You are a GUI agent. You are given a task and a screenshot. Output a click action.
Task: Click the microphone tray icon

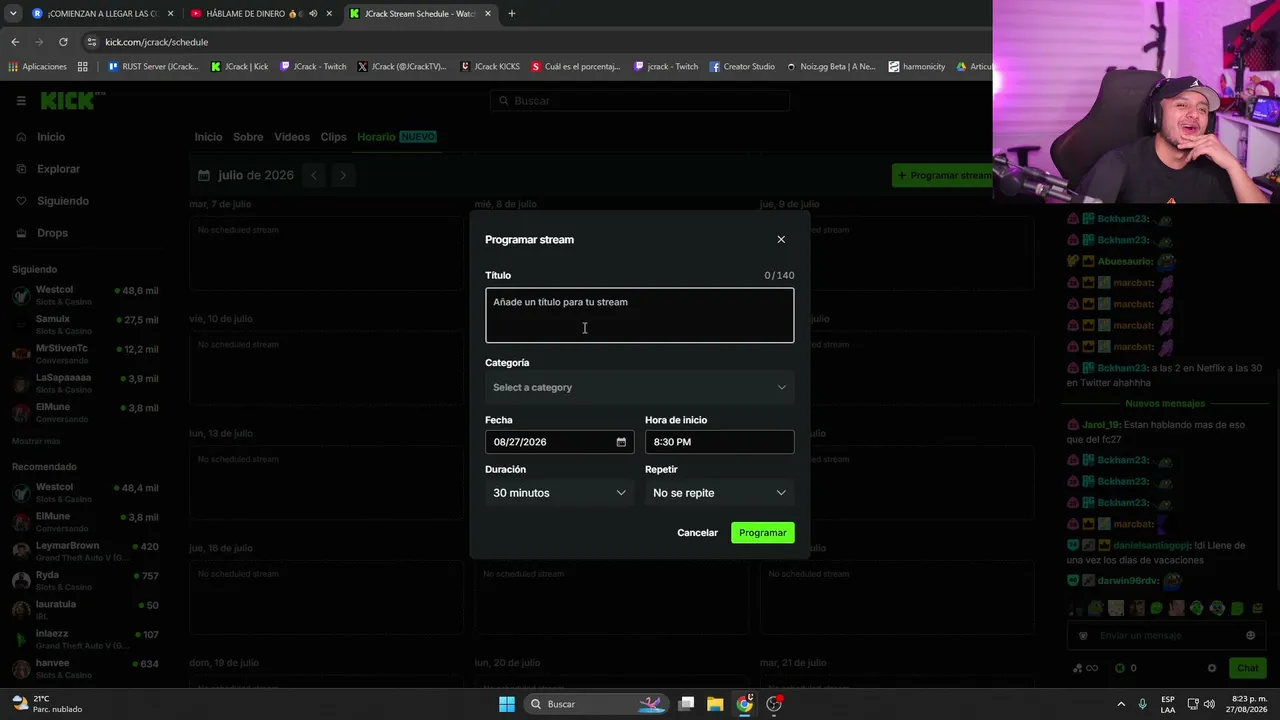tap(1143, 704)
